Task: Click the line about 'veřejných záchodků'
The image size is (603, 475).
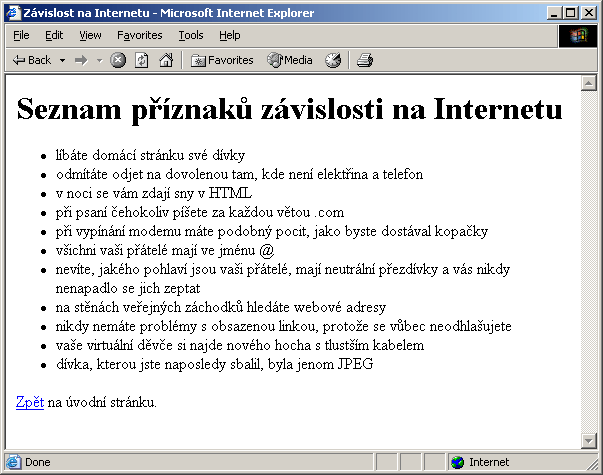Action: (221, 307)
